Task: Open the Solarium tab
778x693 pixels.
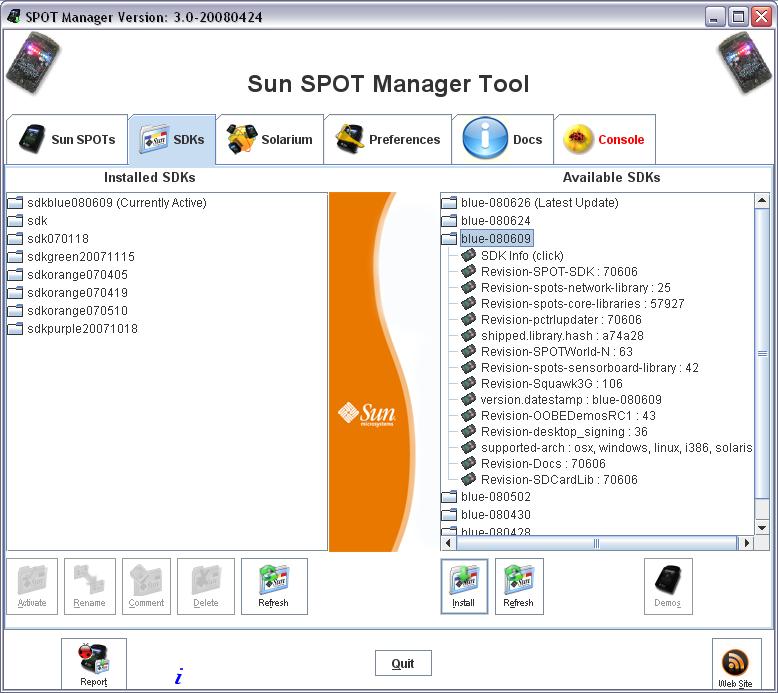Action: pos(270,140)
